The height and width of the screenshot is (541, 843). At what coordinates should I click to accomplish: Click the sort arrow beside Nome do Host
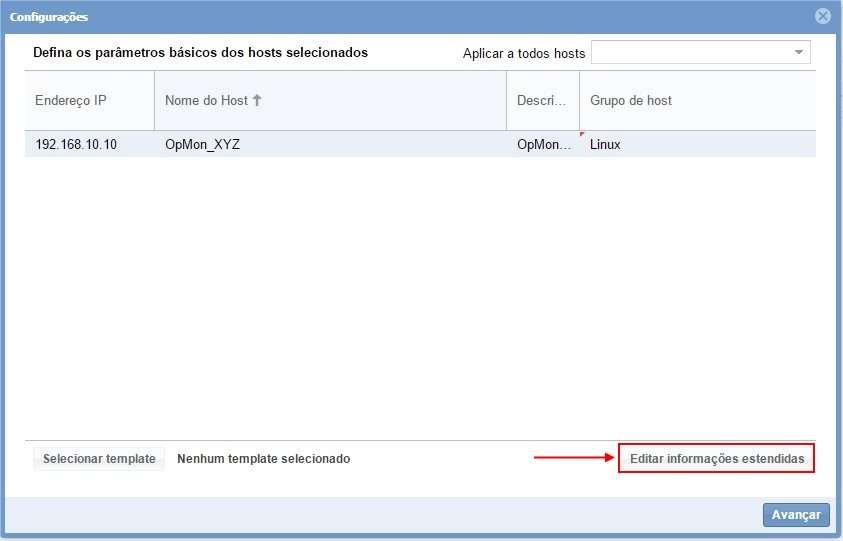pyautogui.click(x=257, y=100)
